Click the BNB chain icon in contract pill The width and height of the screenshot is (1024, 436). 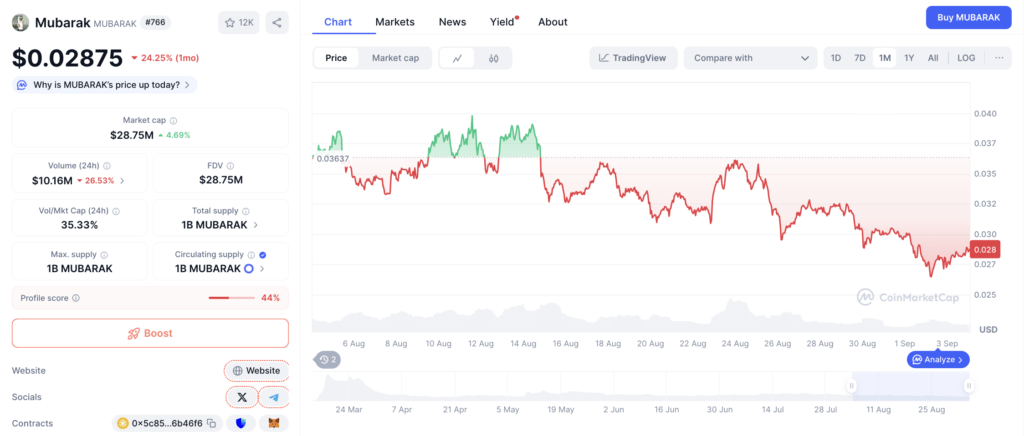coord(122,424)
